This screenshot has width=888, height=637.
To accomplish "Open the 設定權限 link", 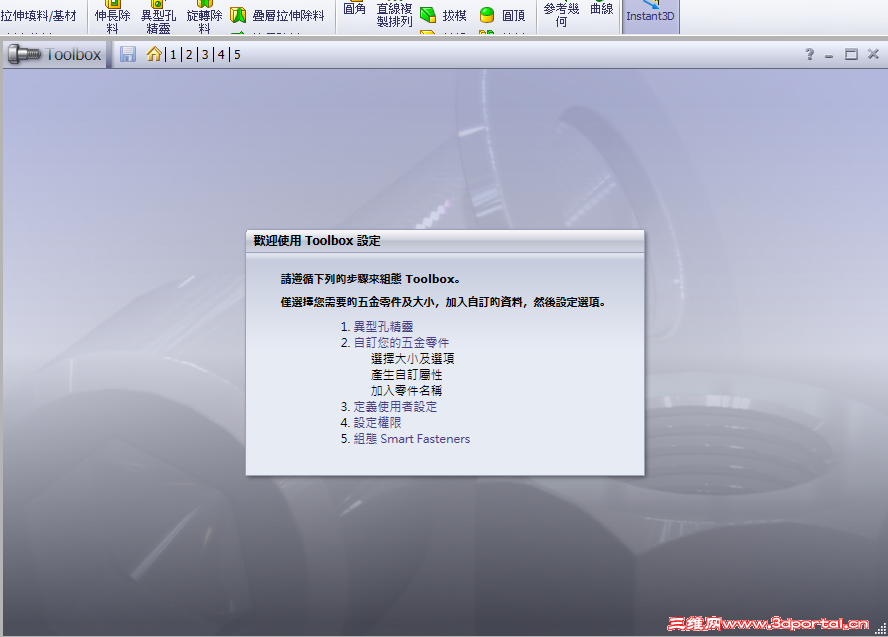I will point(377,422).
